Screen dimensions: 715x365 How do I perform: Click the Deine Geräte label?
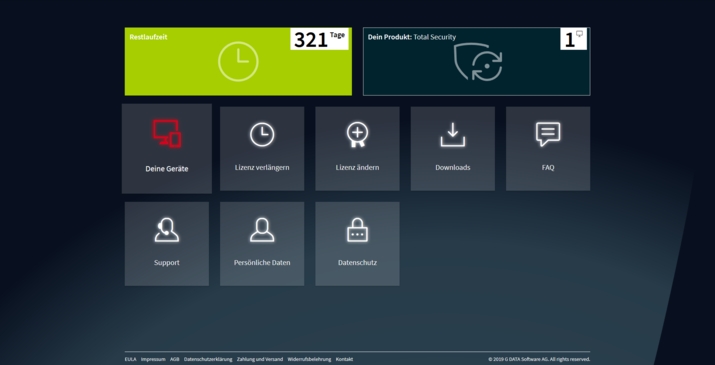(x=167, y=169)
